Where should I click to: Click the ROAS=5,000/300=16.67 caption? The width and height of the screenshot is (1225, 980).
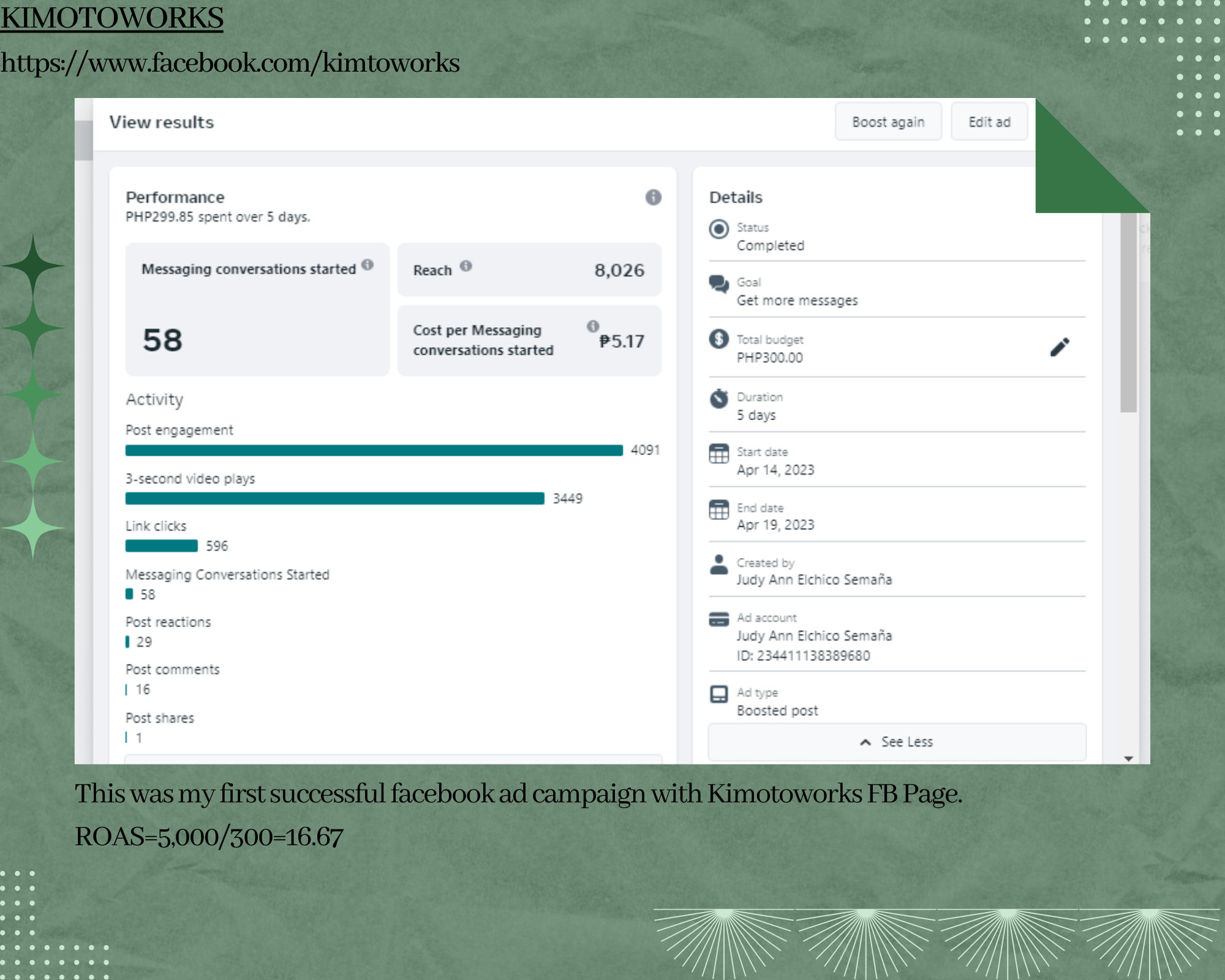click(209, 837)
